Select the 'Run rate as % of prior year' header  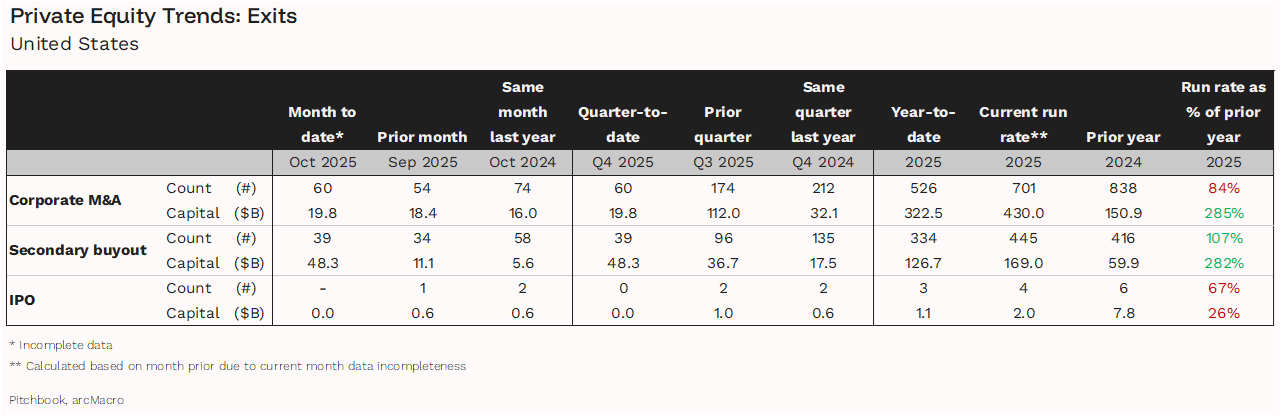[x=1223, y=112]
